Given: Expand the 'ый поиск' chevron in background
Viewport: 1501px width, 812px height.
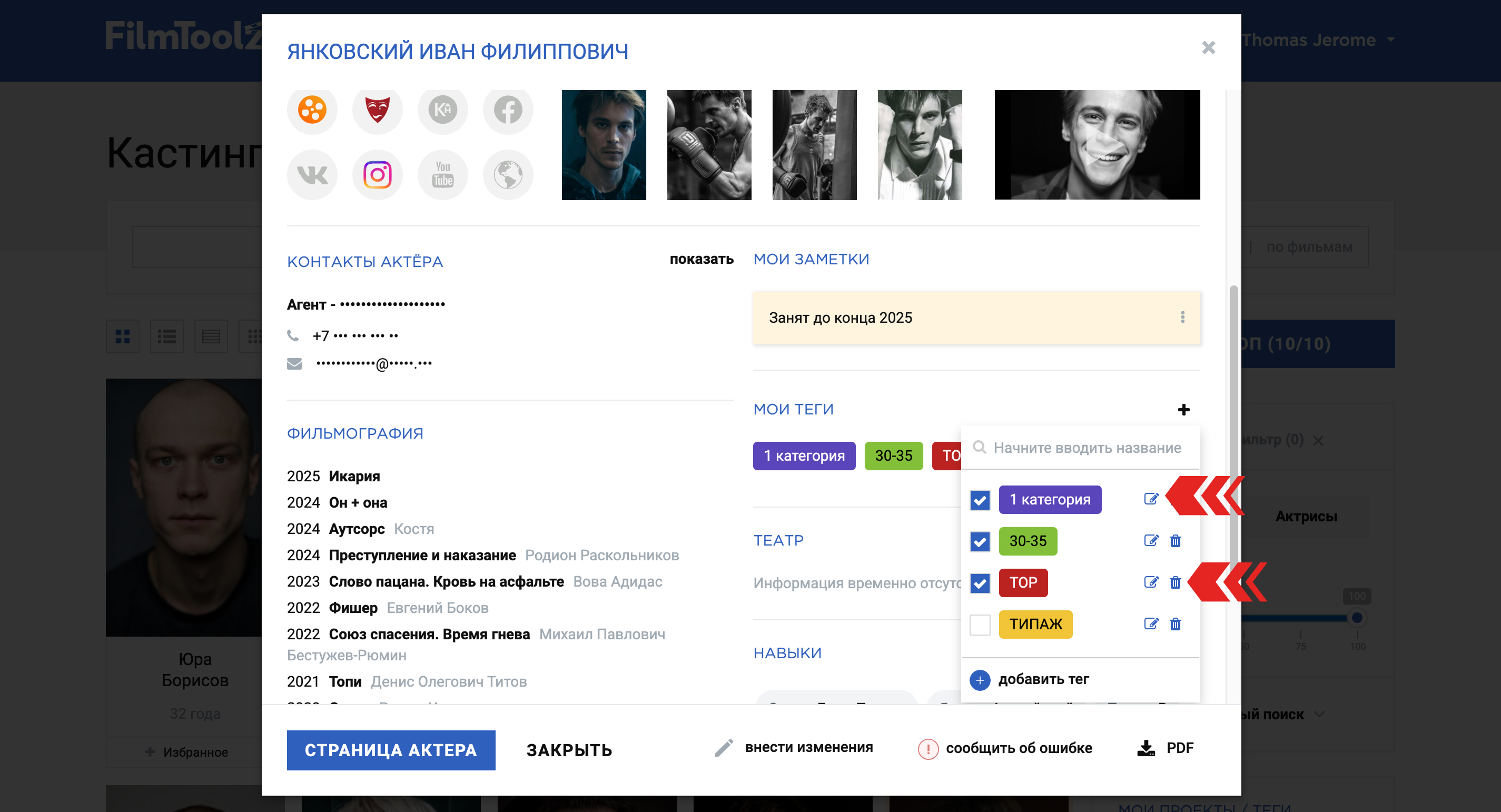Looking at the screenshot, I should click(1319, 714).
